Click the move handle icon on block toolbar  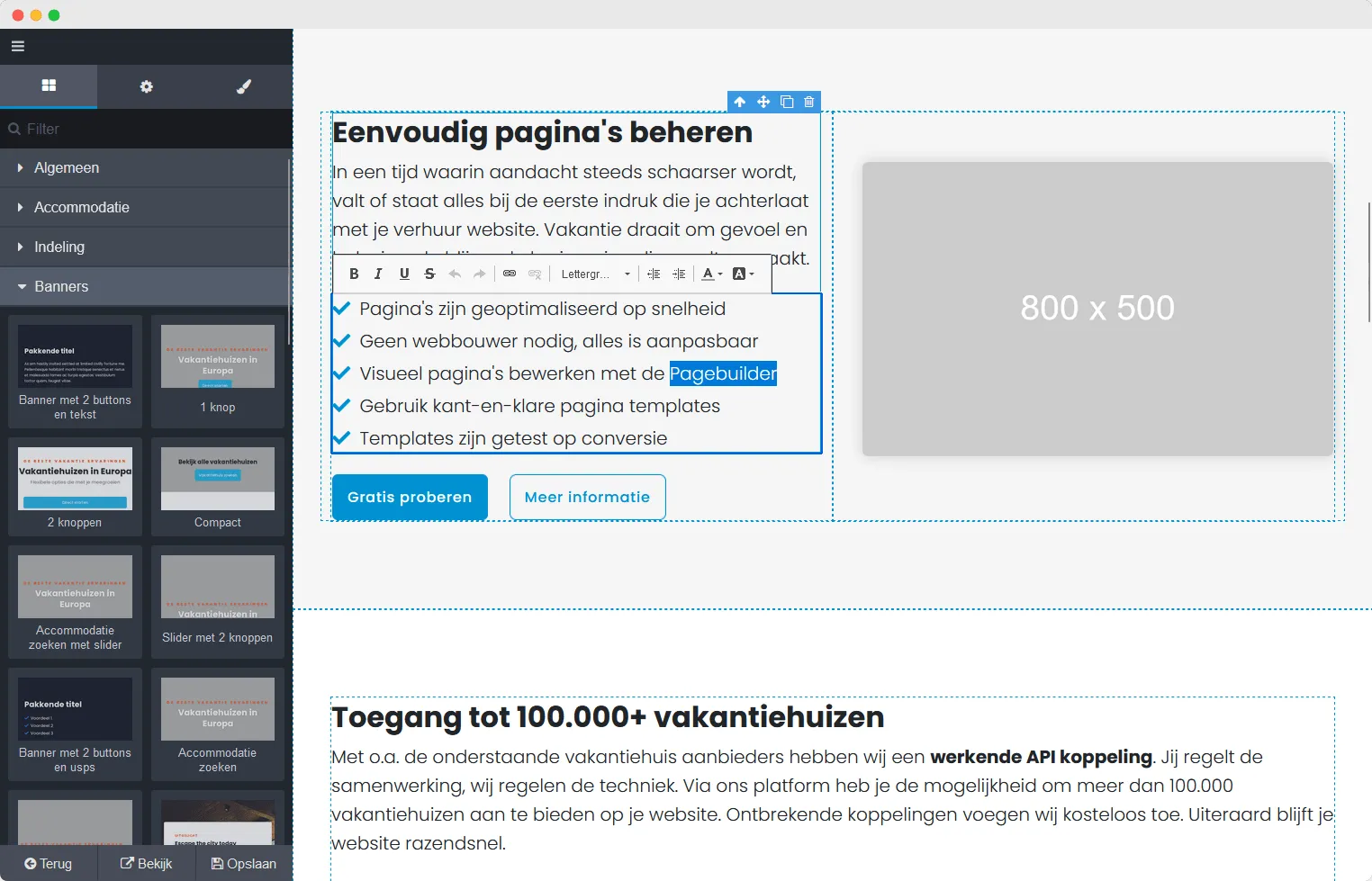(x=763, y=102)
